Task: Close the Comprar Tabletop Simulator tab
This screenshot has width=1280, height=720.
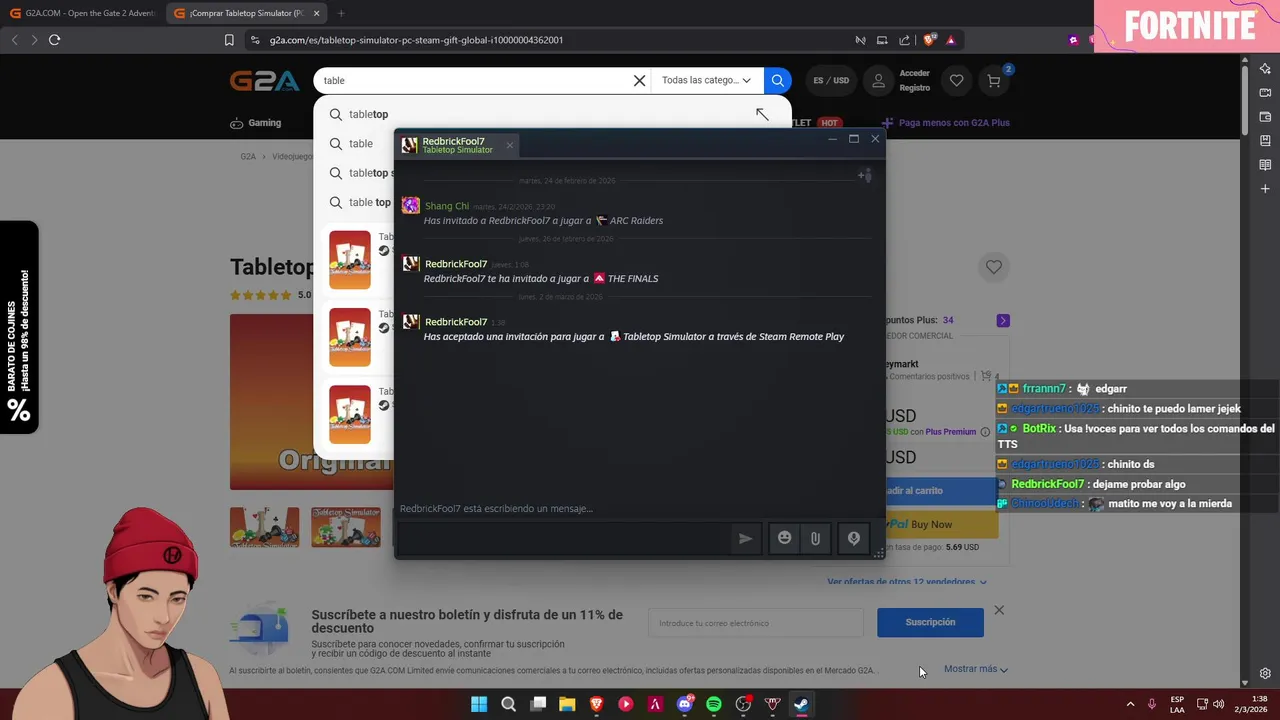Action: pyautogui.click(x=317, y=13)
